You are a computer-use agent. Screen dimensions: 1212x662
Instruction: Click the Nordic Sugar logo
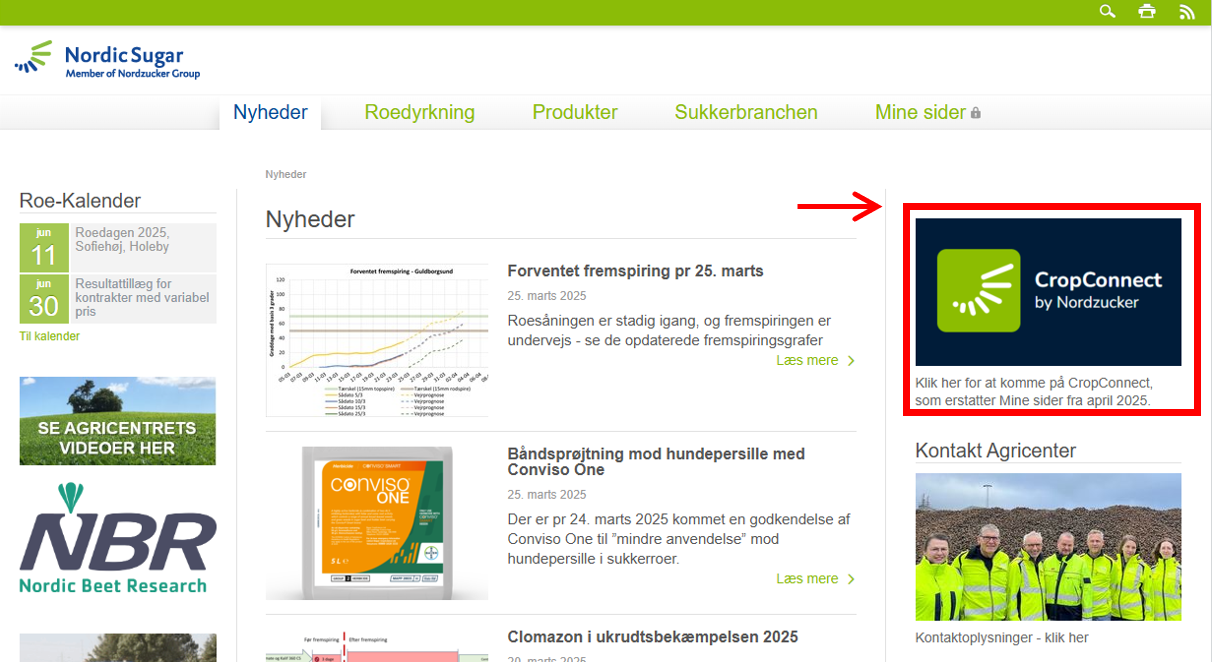(x=108, y=60)
